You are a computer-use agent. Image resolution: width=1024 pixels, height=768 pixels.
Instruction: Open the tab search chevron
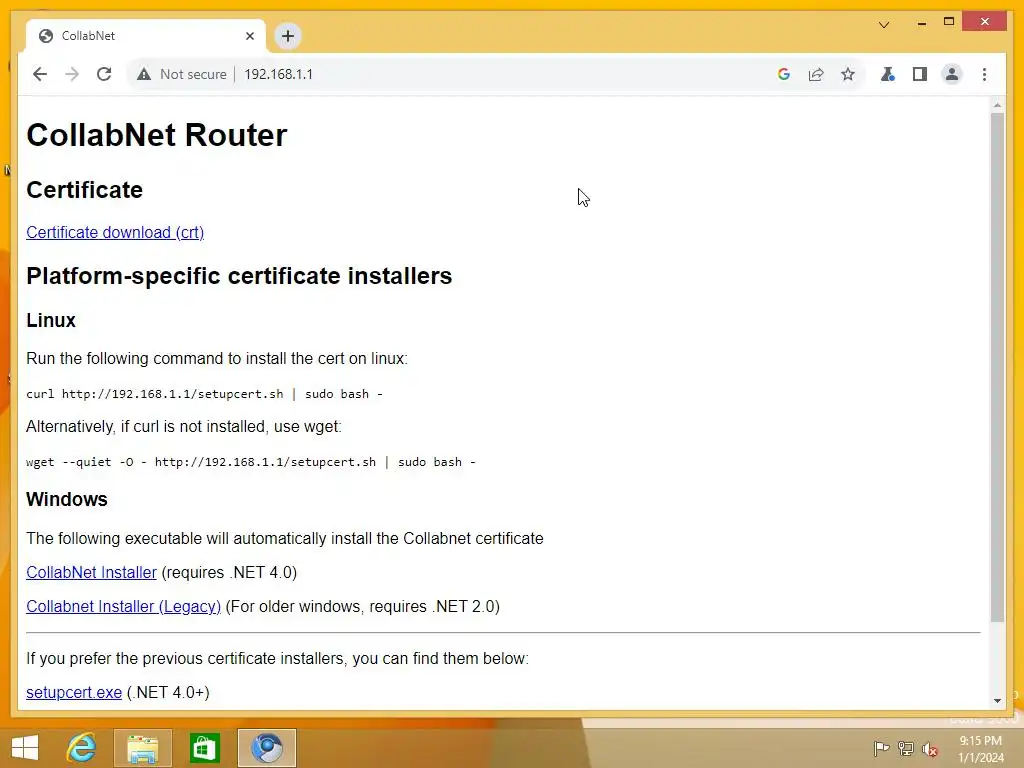884,25
